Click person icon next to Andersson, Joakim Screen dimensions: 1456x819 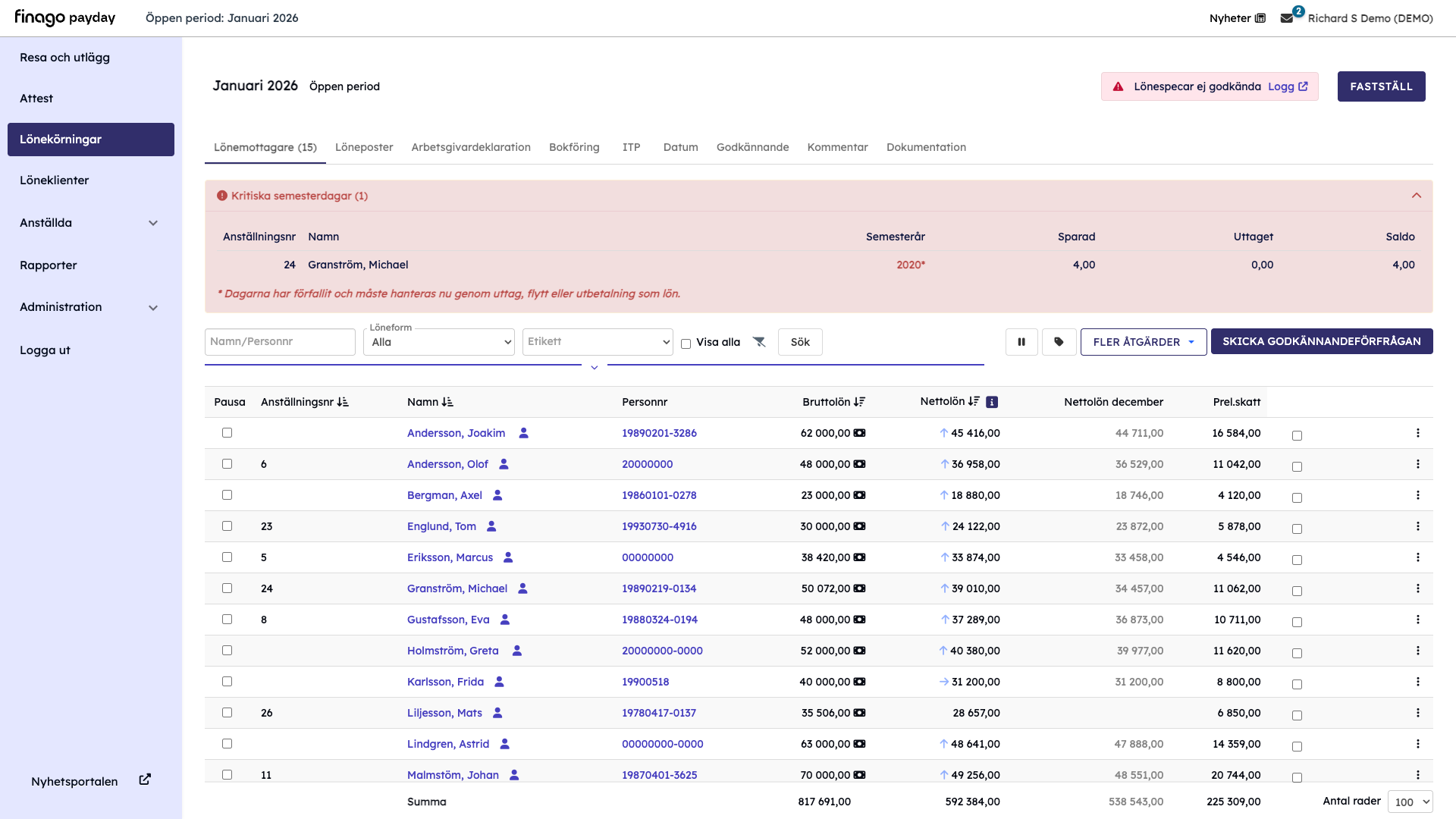point(523,433)
